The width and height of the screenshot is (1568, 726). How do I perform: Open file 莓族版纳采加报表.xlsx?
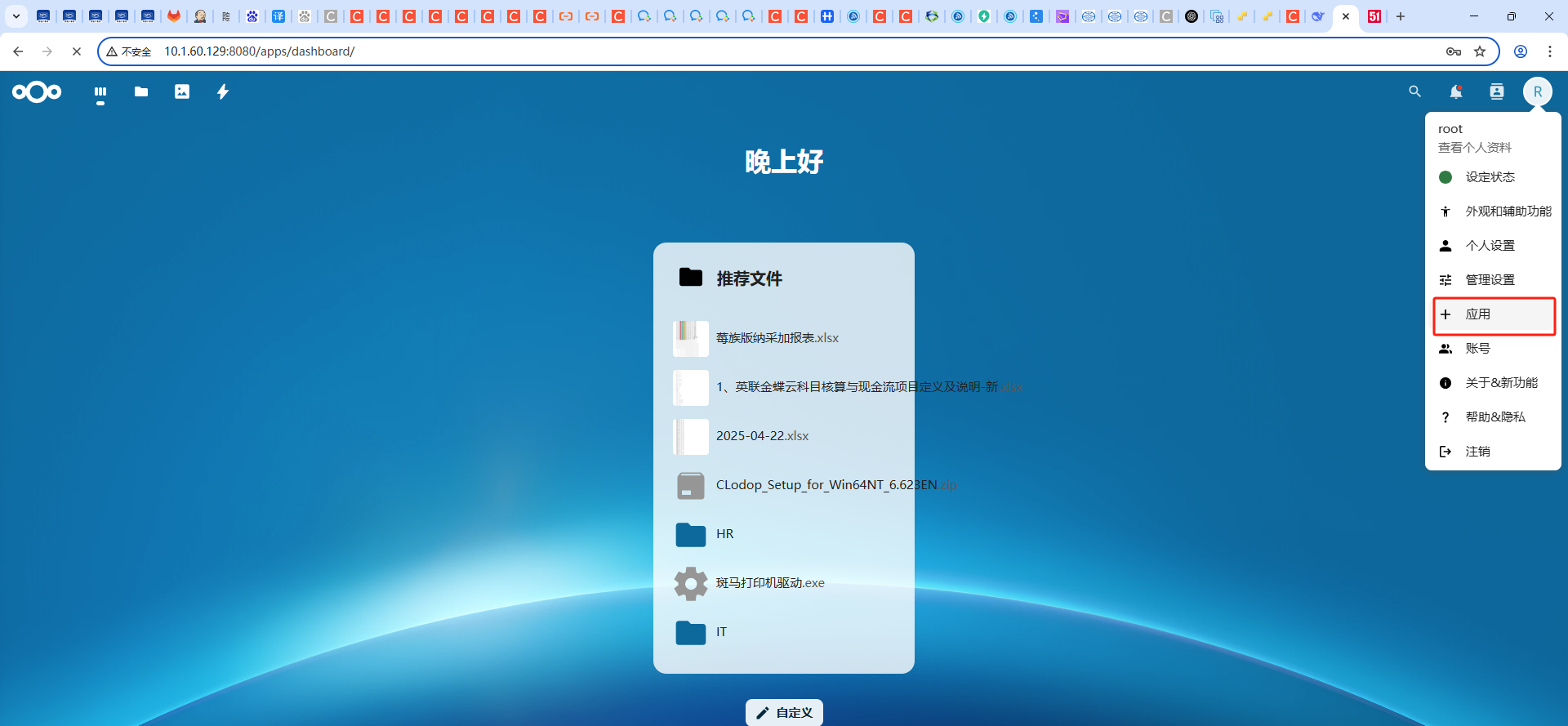(x=784, y=338)
